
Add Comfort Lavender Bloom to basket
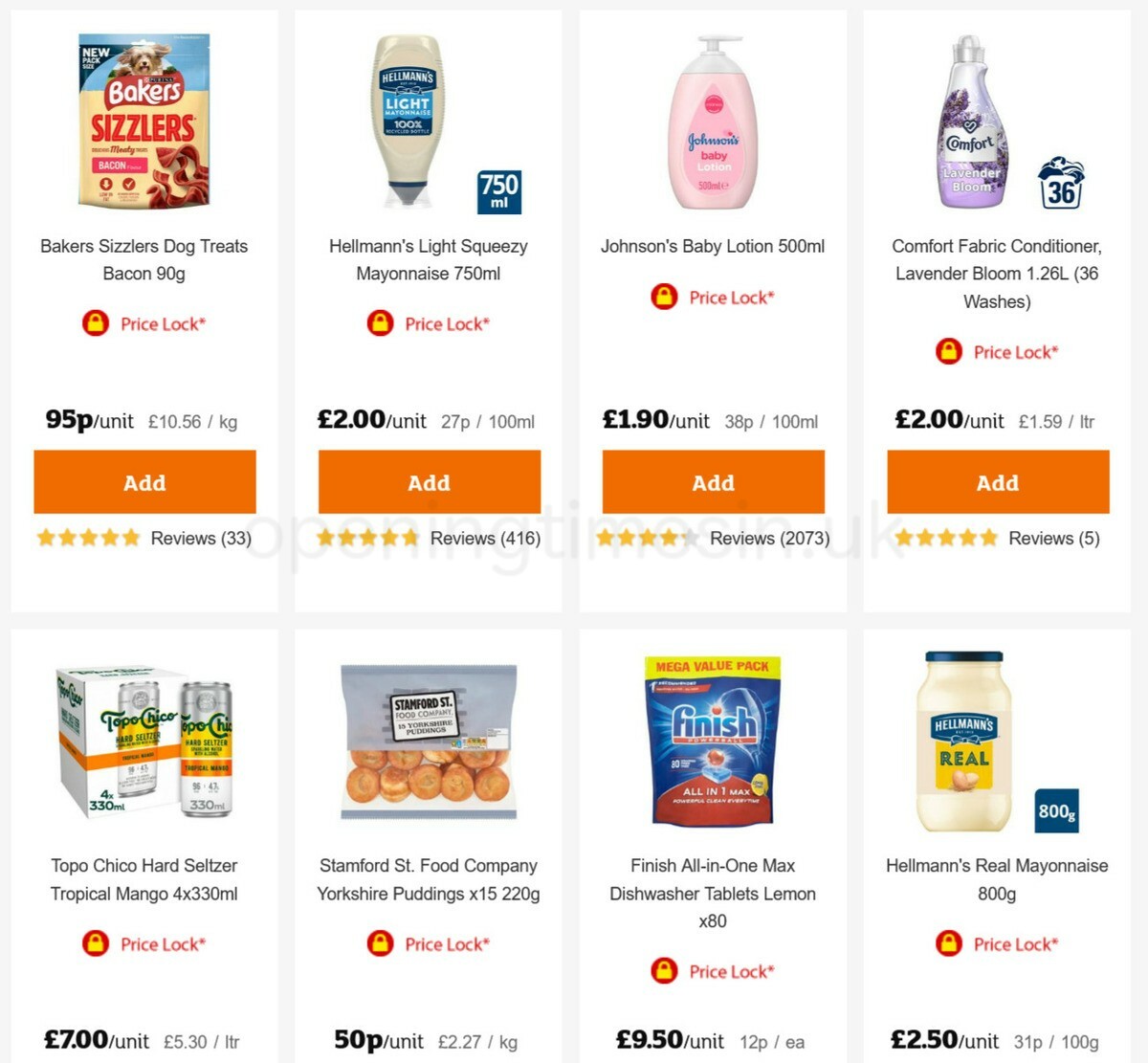click(x=998, y=483)
